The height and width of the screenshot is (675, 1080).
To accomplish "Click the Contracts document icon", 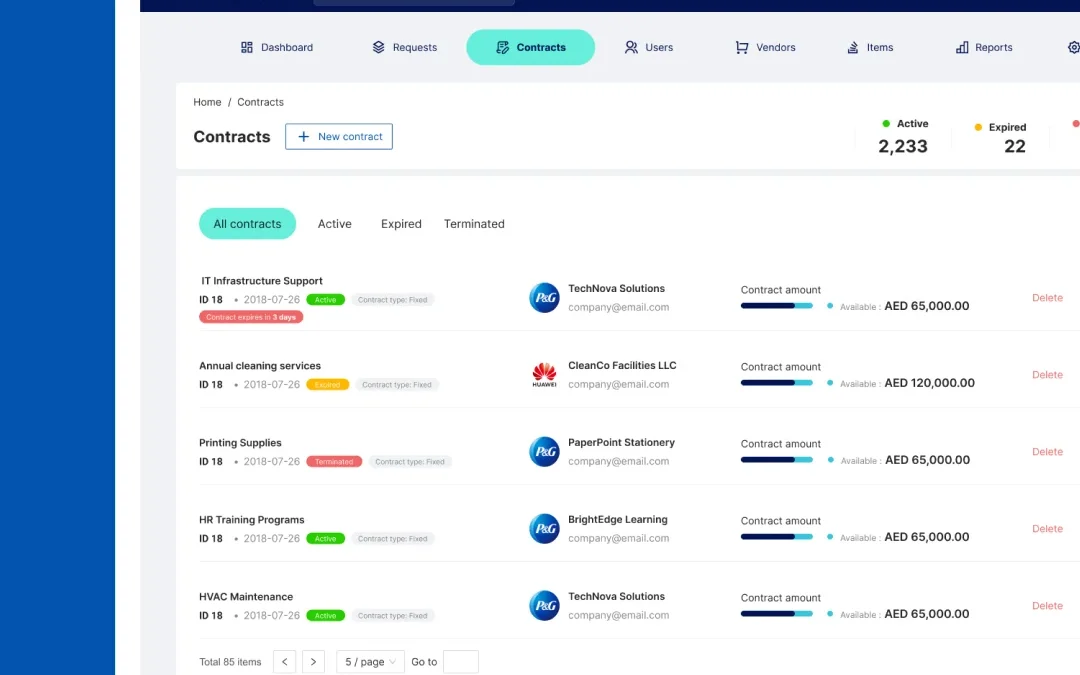I will pos(503,48).
